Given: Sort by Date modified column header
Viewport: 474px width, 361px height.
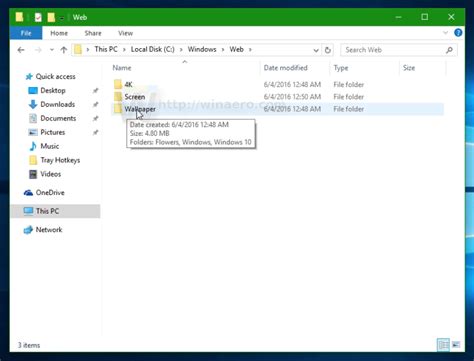Looking at the screenshot, I should point(285,68).
